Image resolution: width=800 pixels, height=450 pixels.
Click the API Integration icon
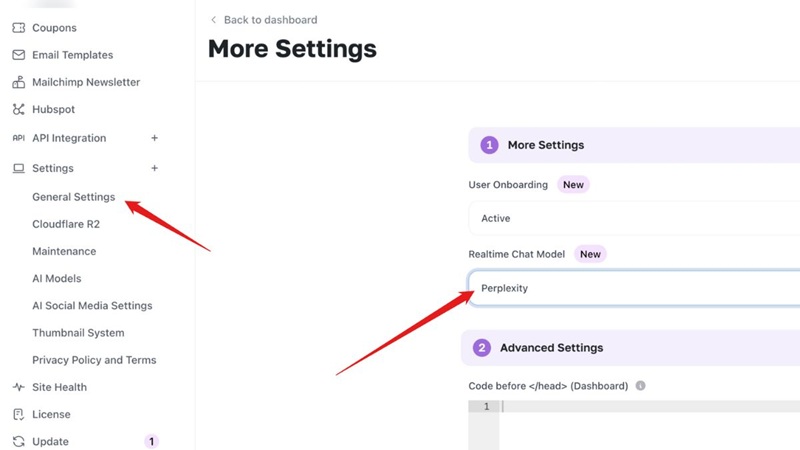(x=18, y=138)
